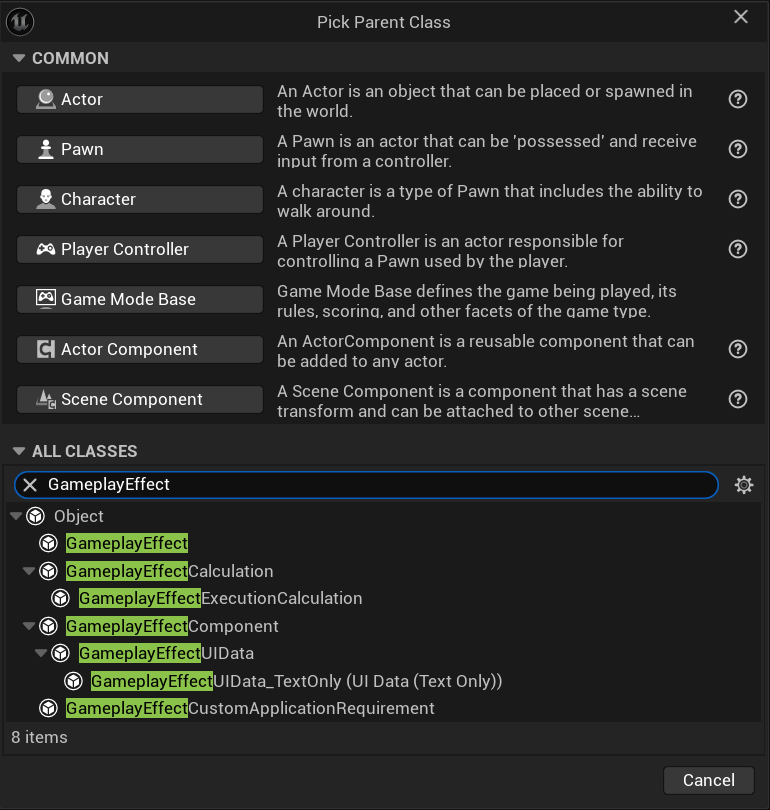This screenshot has height=810, width=770.
Task: Choose Game Mode Base as parent
Action: (140, 299)
